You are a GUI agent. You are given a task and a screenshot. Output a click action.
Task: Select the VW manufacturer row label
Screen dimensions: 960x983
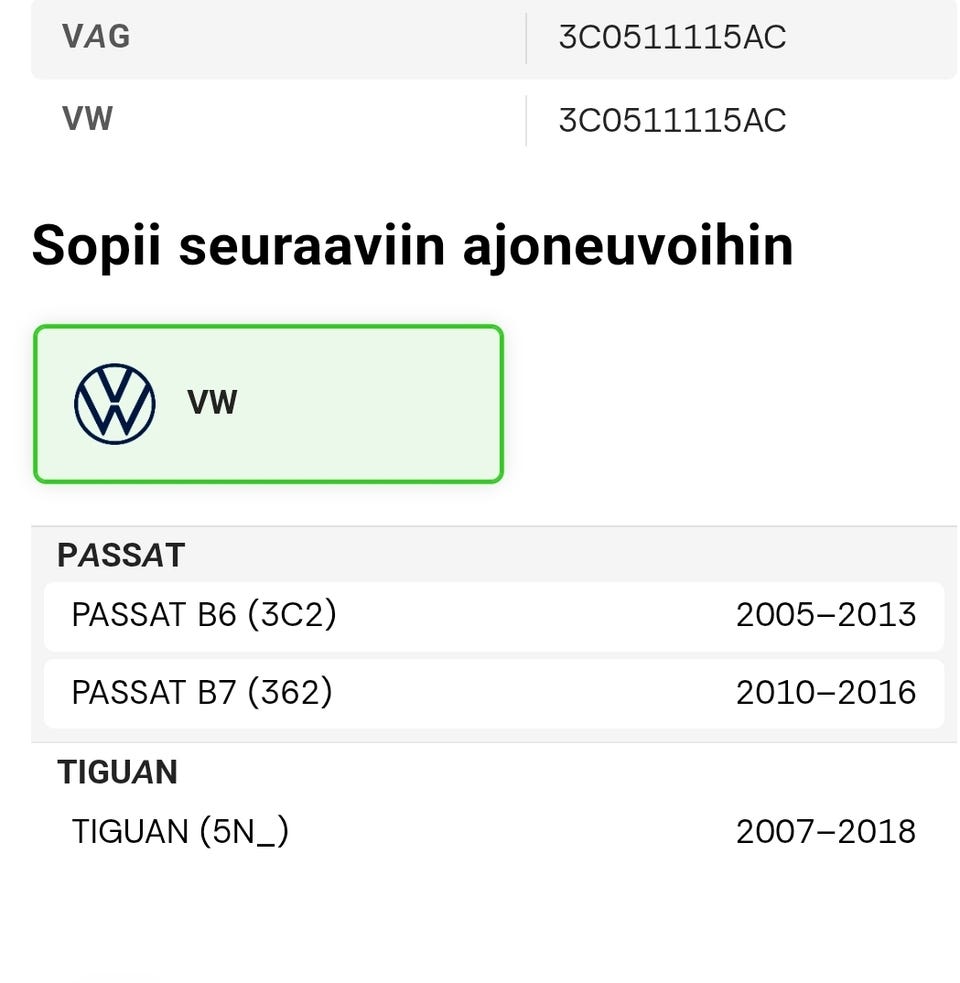coord(87,118)
